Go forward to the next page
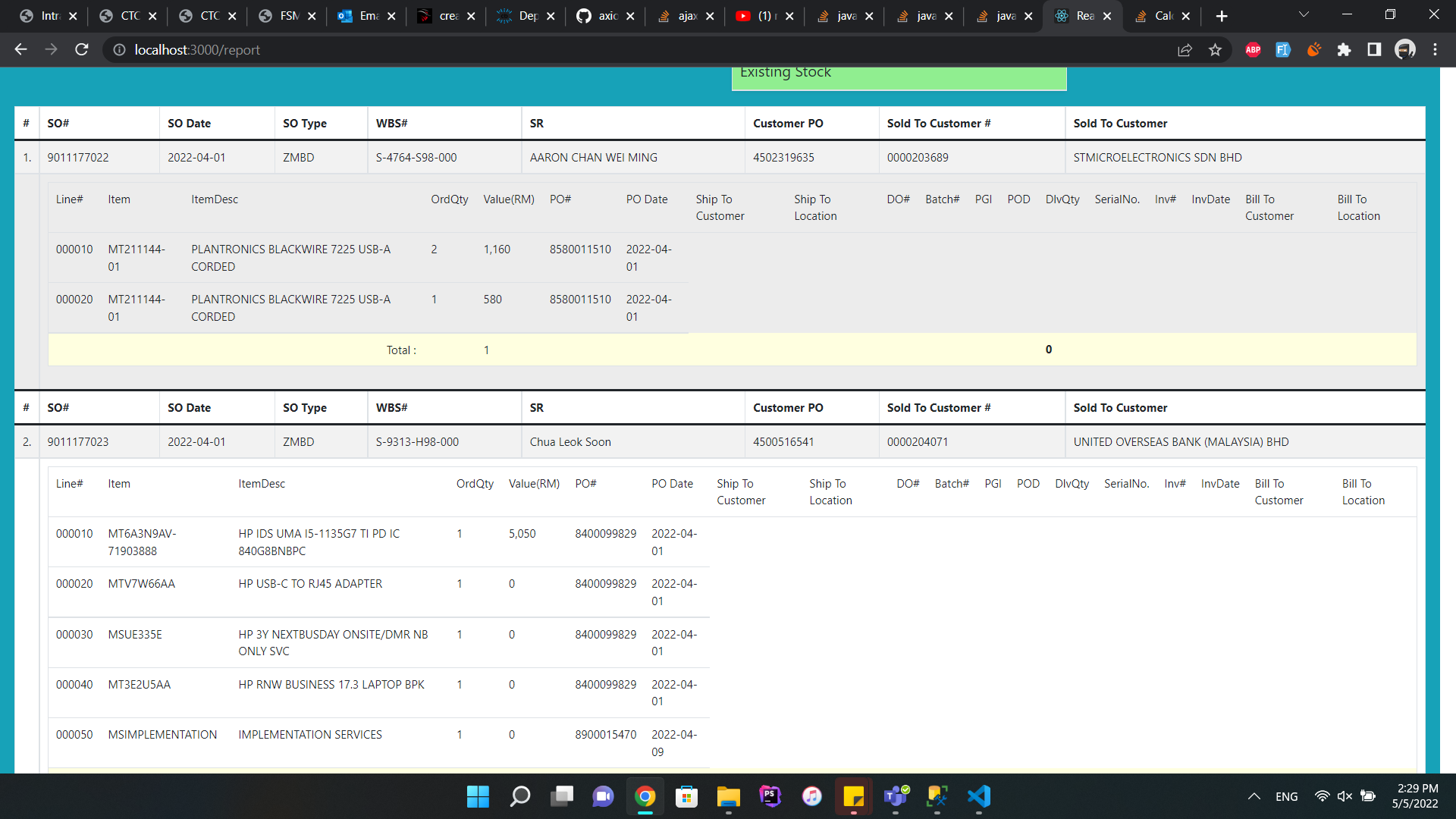The image size is (1456, 819). [x=51, y=49]
